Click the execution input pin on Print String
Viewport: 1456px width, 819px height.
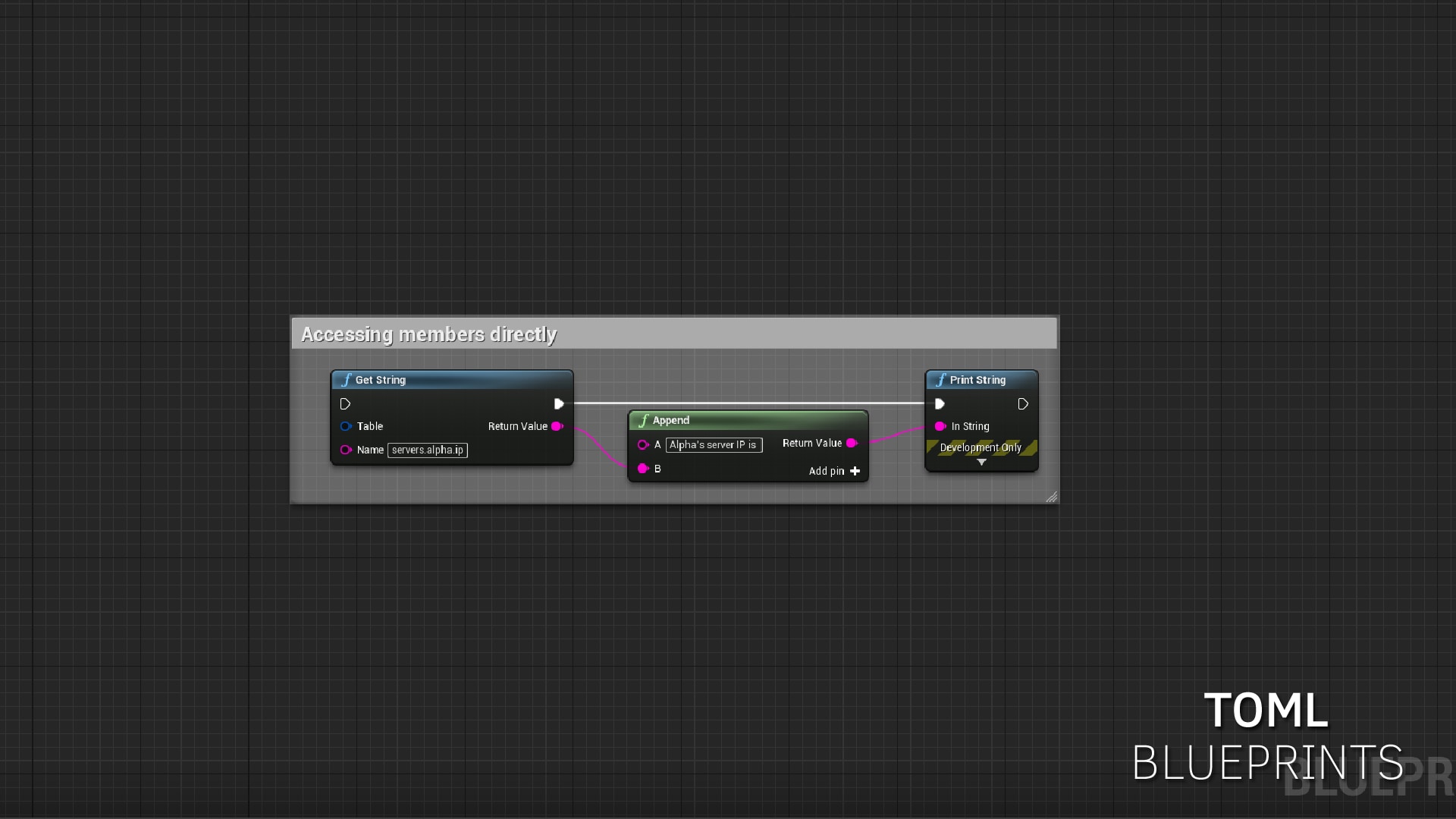(940, 403)
